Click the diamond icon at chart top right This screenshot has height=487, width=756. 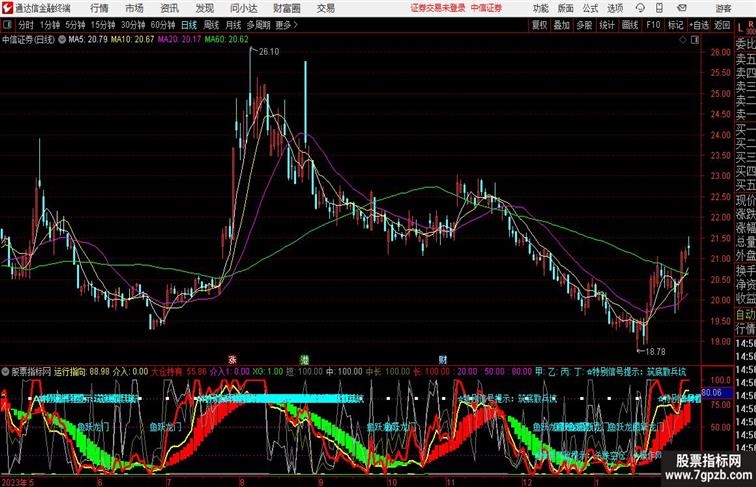683,40
